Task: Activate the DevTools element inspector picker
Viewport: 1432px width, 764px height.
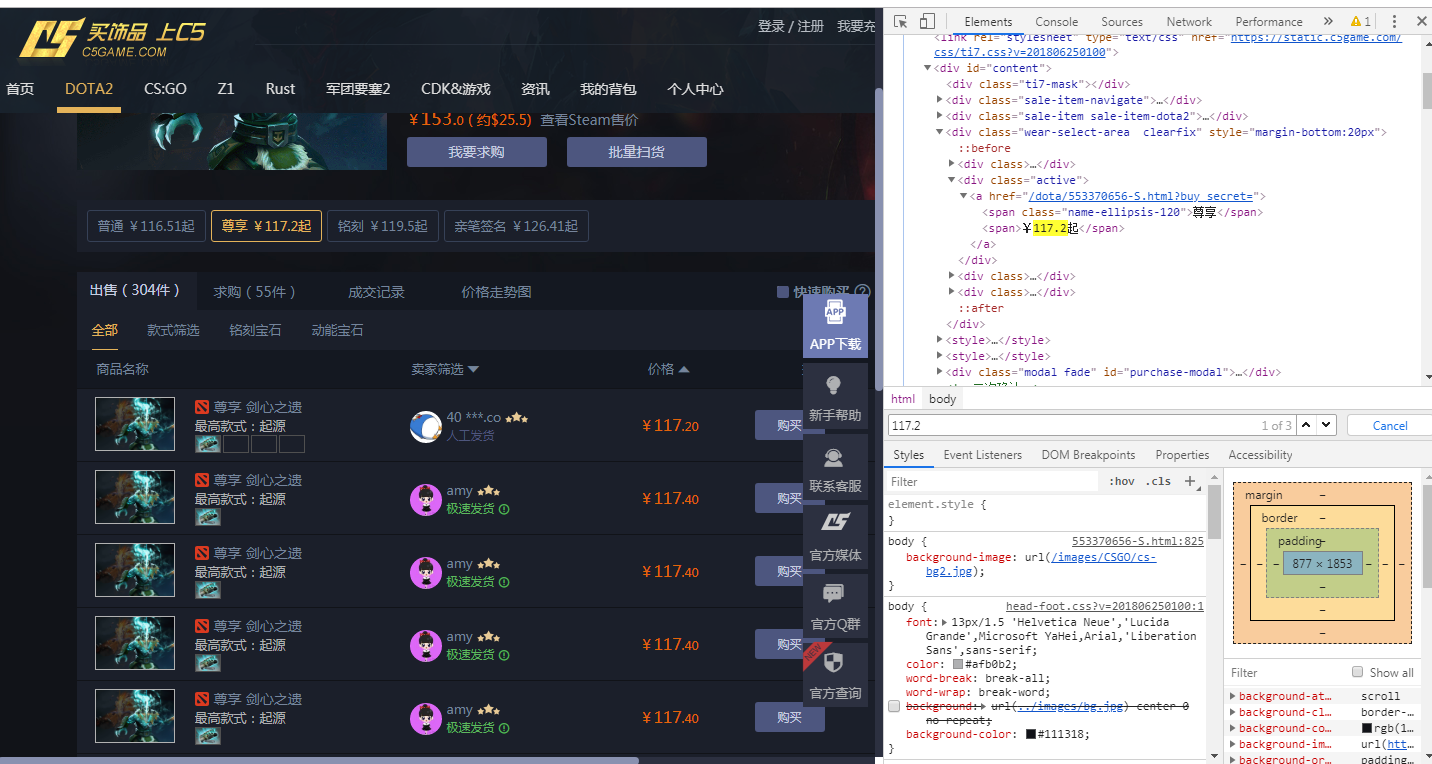Action: [x=900, y=21]
